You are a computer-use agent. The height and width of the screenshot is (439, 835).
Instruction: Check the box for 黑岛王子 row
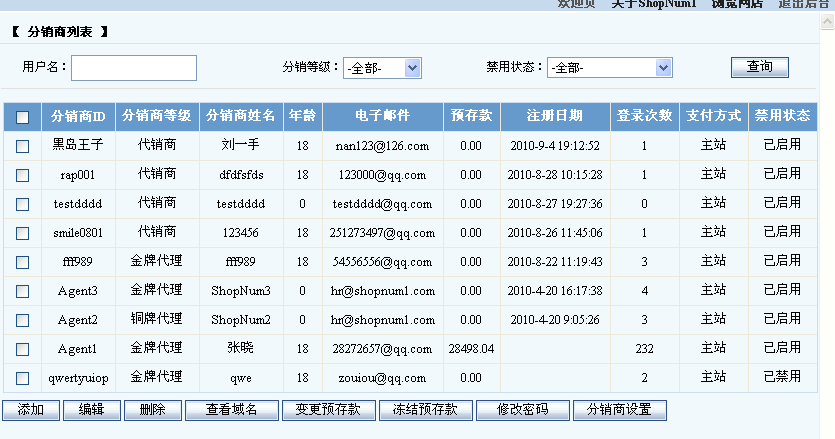click(x=23, y=146)
